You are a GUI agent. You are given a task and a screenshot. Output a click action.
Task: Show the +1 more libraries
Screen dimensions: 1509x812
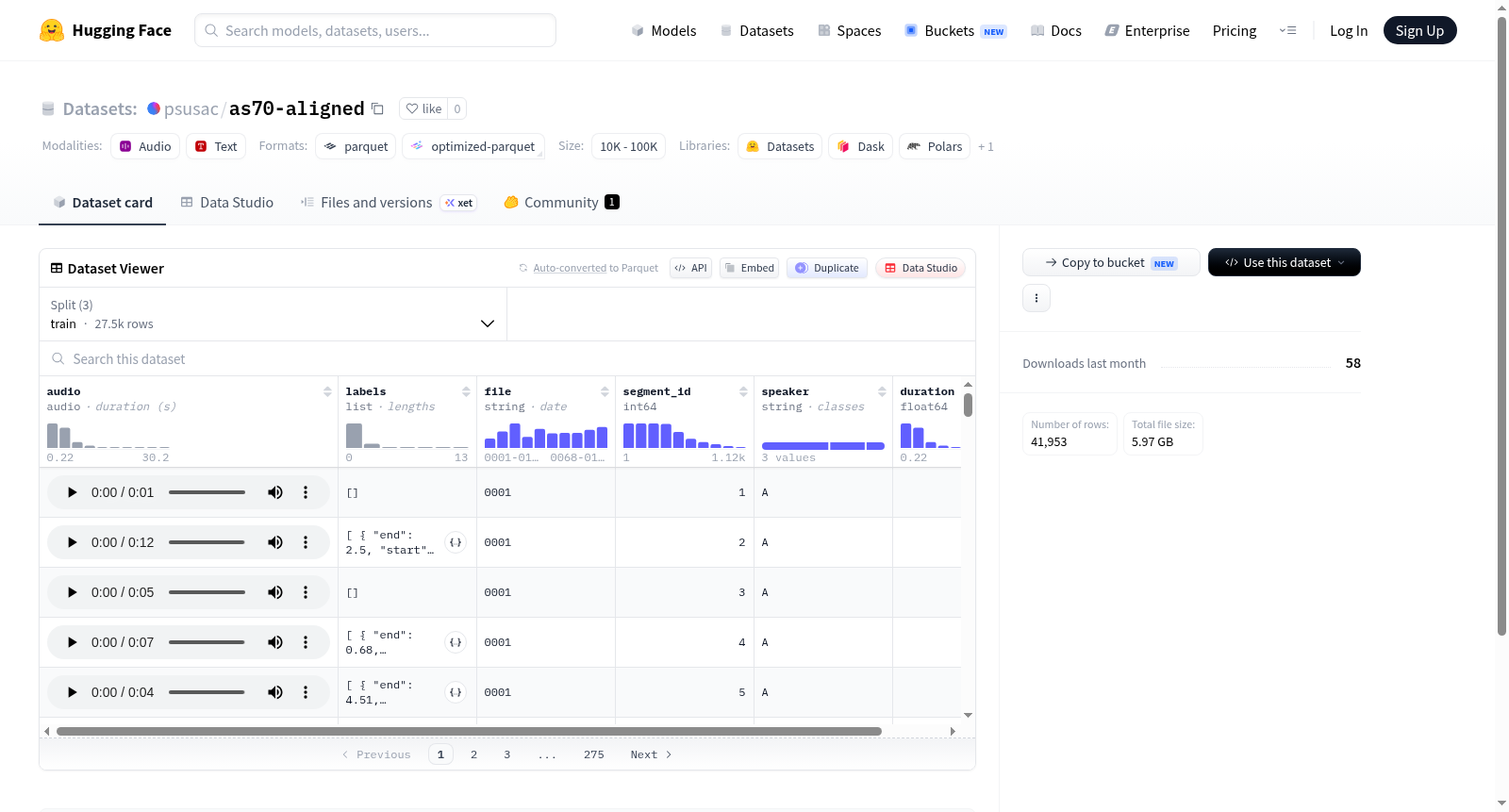(x=986, y=147)
